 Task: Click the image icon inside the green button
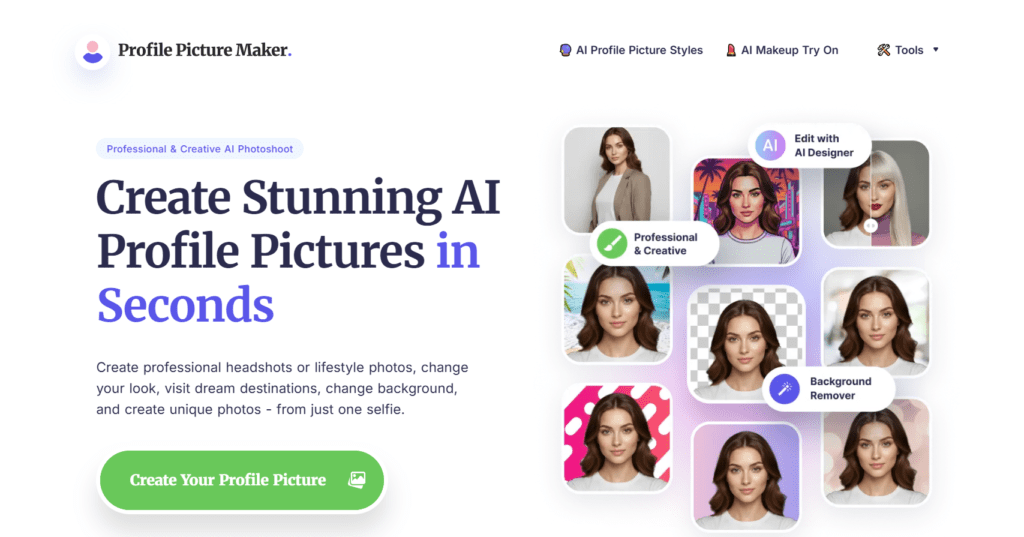pos(357,480)
